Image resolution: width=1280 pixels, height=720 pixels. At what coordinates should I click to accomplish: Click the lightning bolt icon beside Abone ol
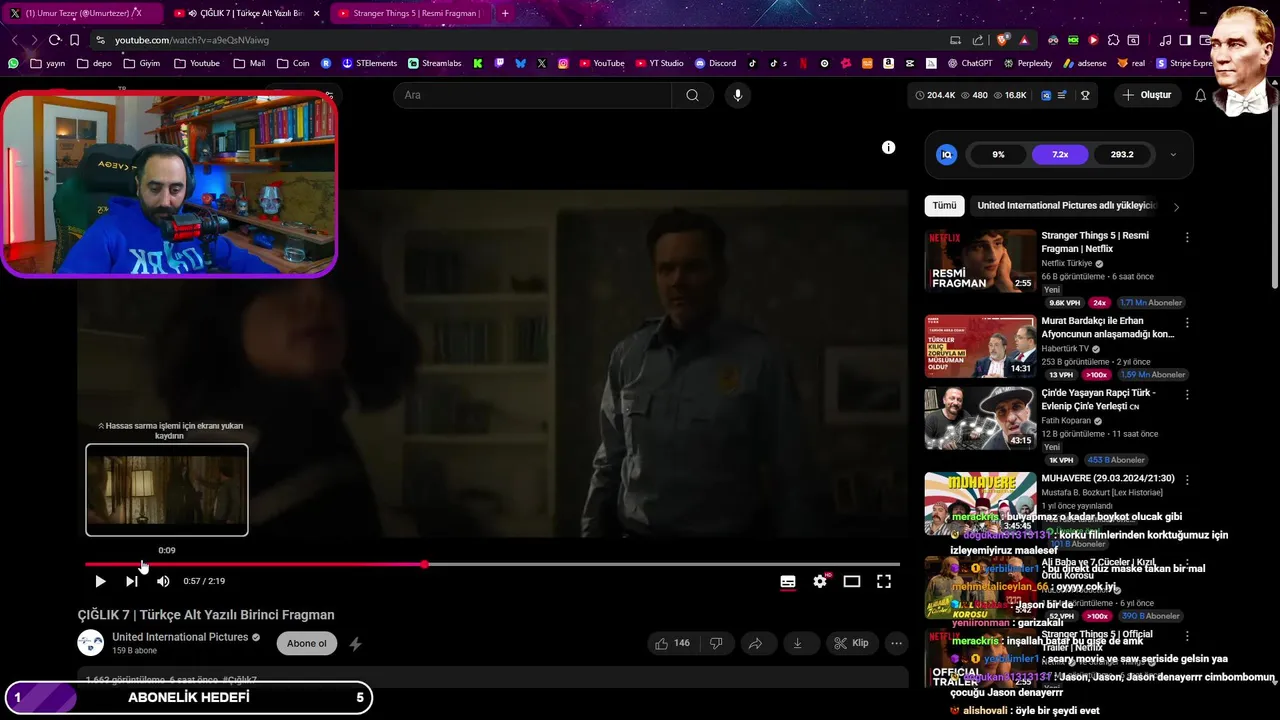point(355,644)
